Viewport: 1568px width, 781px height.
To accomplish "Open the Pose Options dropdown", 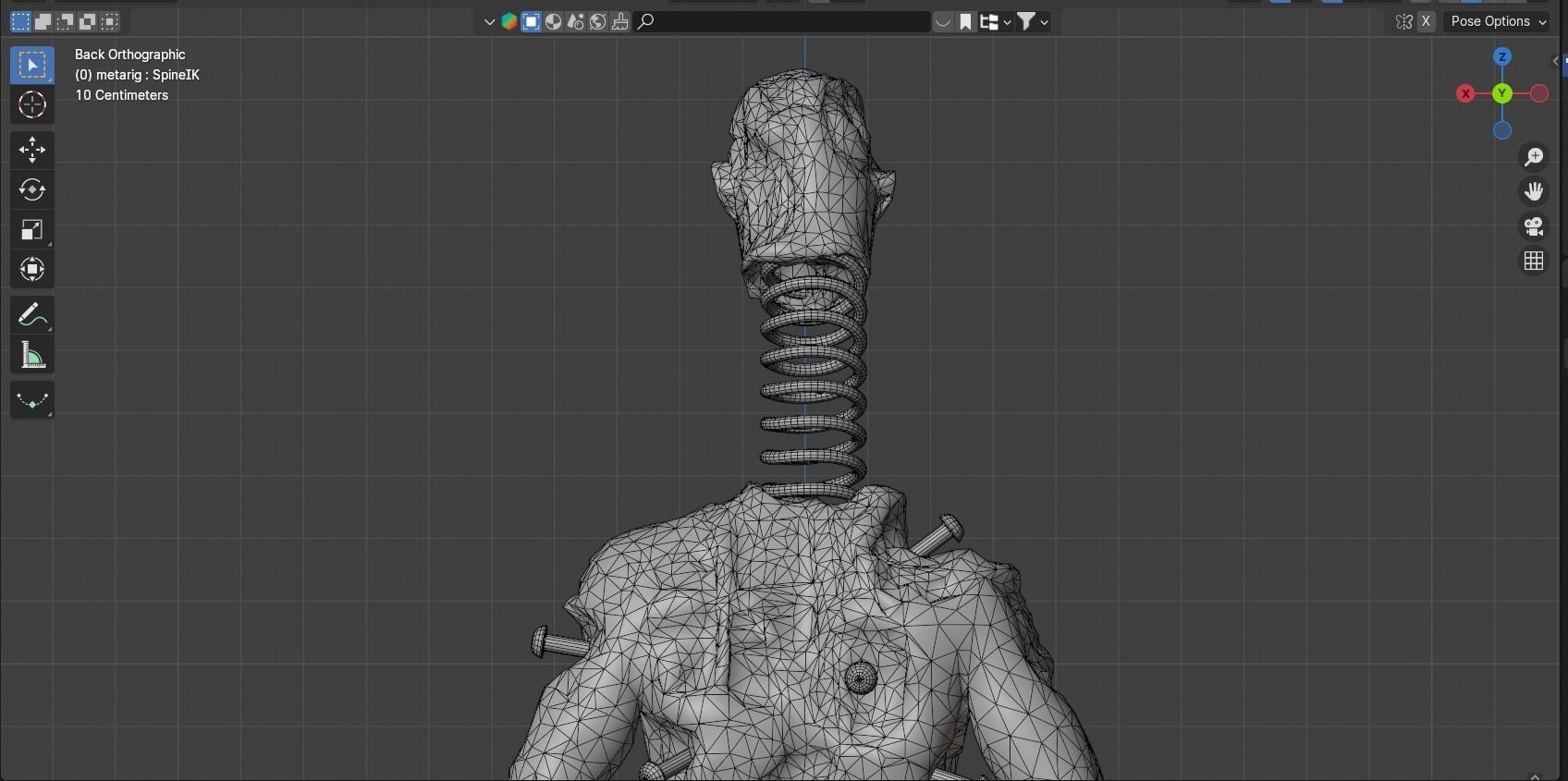I will [x=1496, y=21].
